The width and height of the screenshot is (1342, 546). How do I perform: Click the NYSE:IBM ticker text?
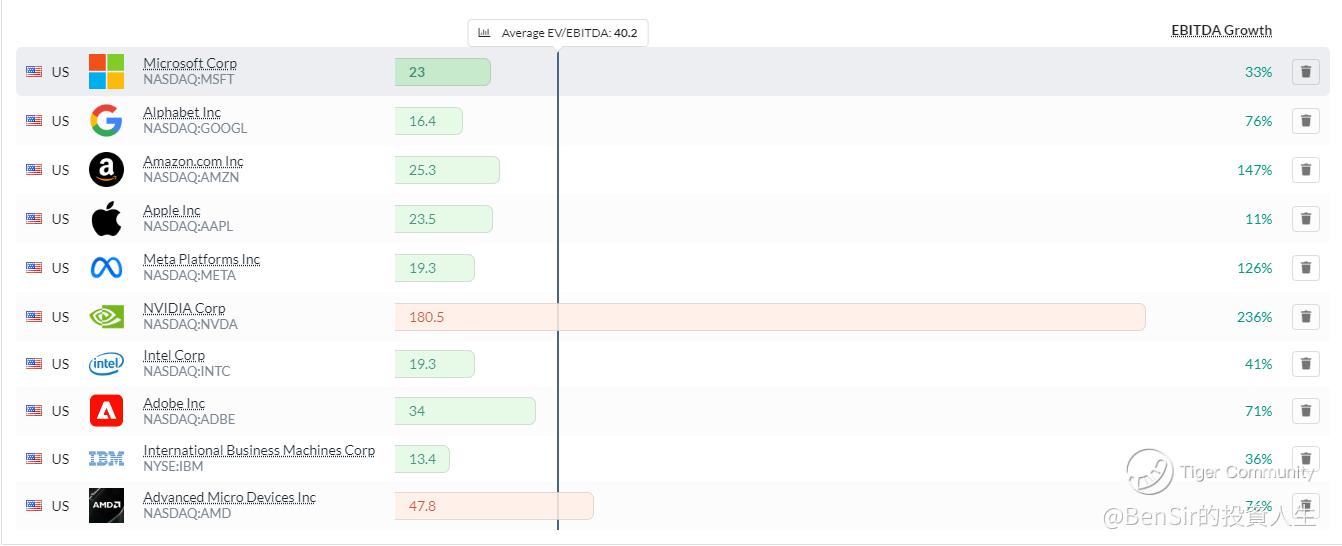(173, 467)
